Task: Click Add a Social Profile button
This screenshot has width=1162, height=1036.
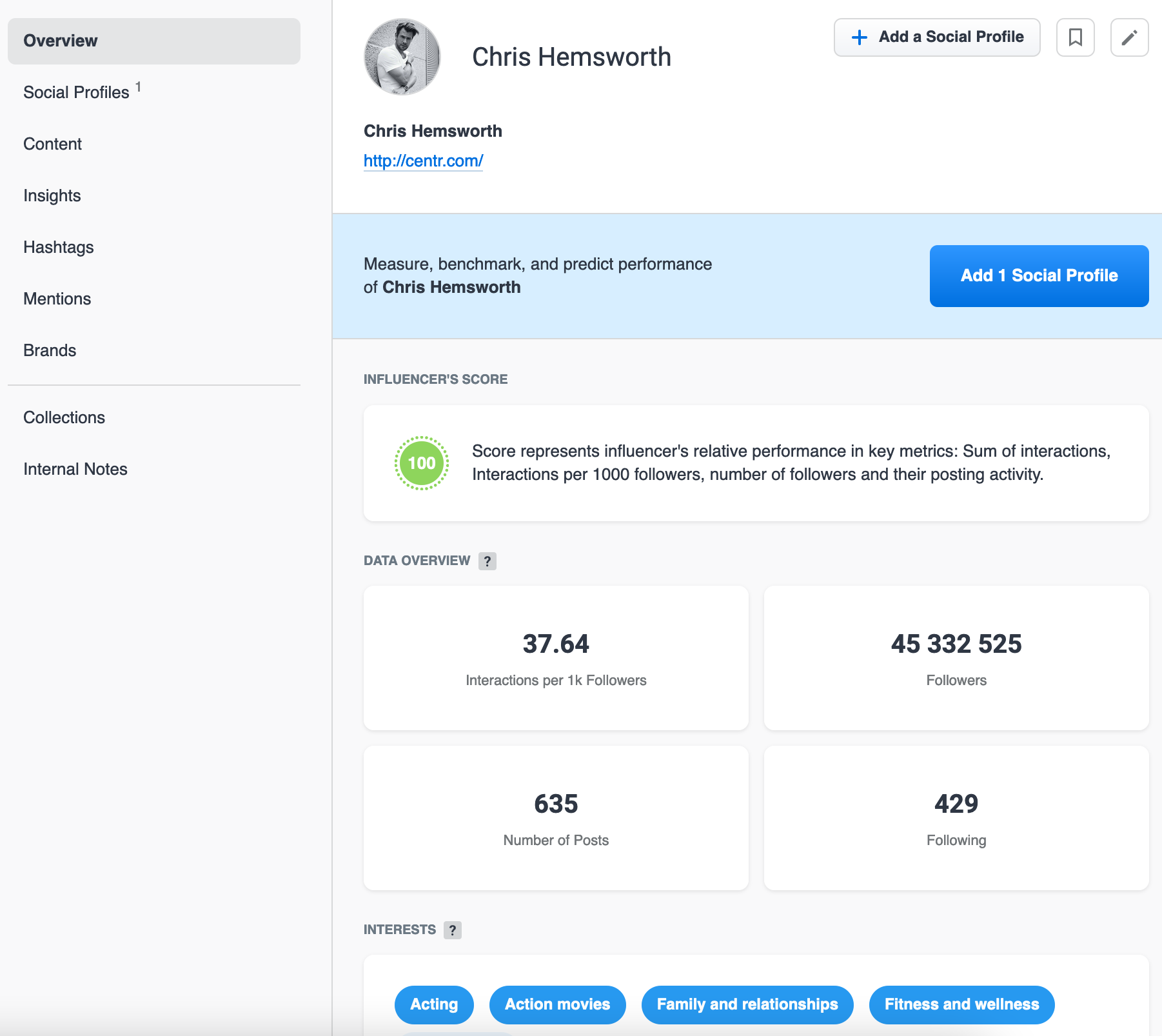Action: click(936, 37)
